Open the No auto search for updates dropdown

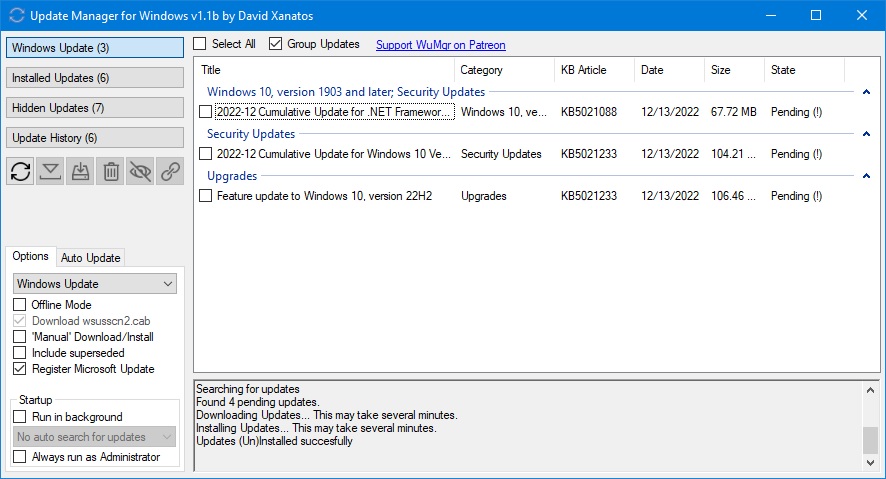click(94, 437)
